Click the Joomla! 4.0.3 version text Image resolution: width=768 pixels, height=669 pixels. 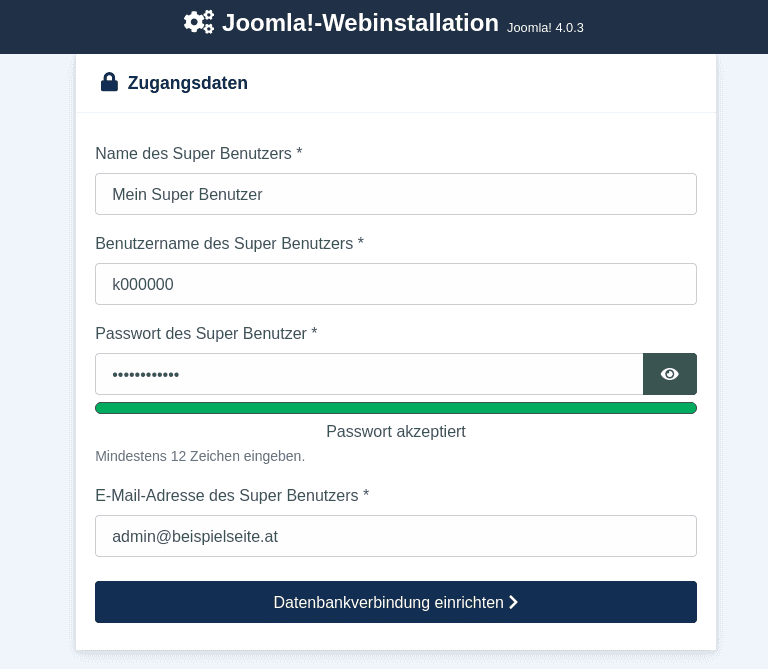pos(545,28)
